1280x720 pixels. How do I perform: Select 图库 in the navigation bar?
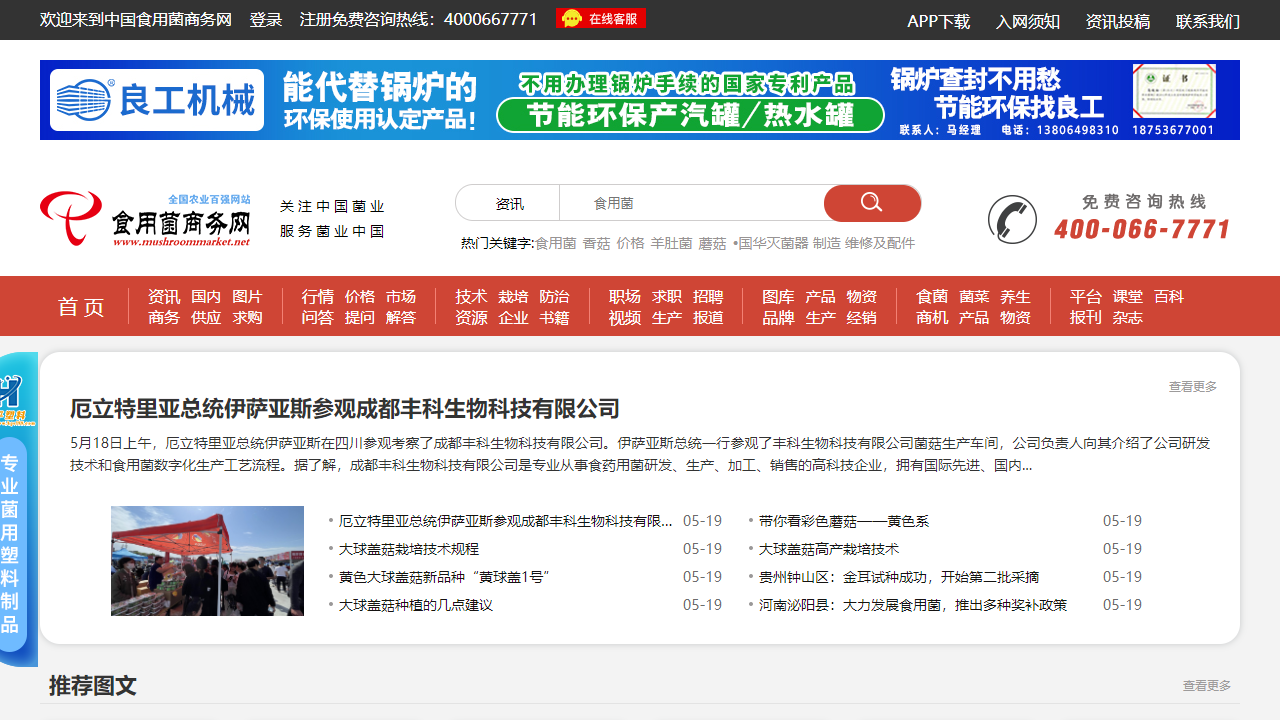point(778,297)
